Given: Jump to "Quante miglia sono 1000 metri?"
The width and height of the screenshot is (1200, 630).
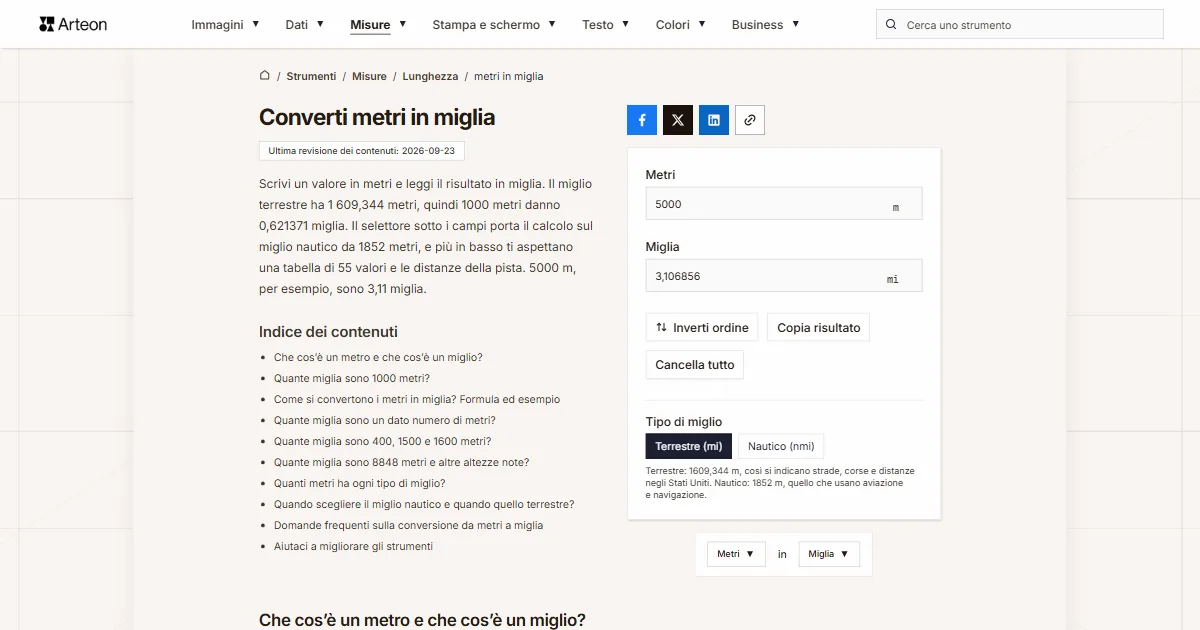Looking at the screenshot, I should [352, 378].
